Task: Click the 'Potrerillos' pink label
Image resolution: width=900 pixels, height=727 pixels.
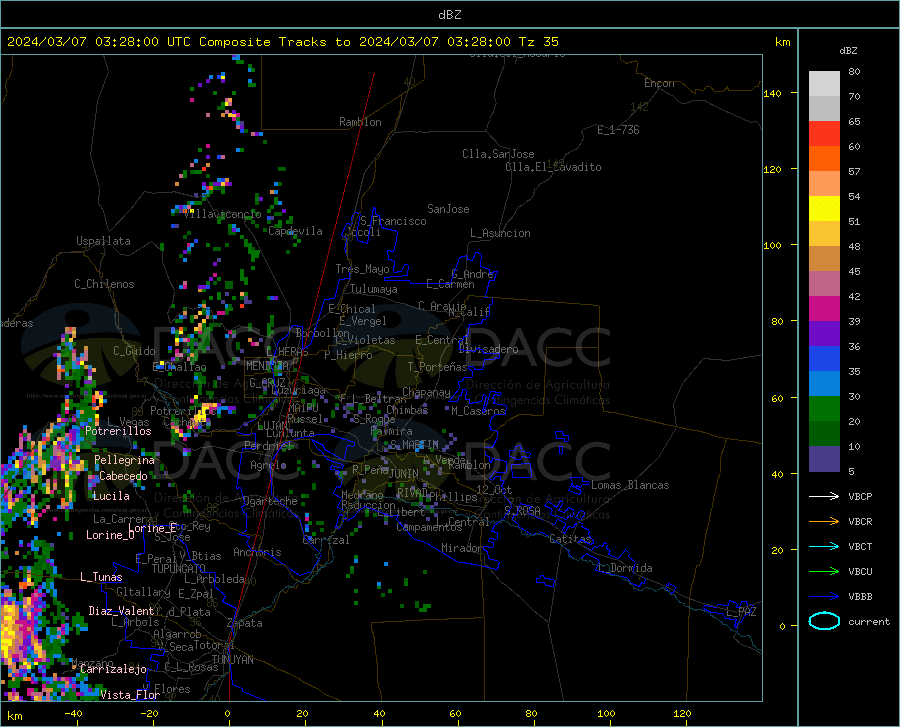Action: click(x=118, y=431)
